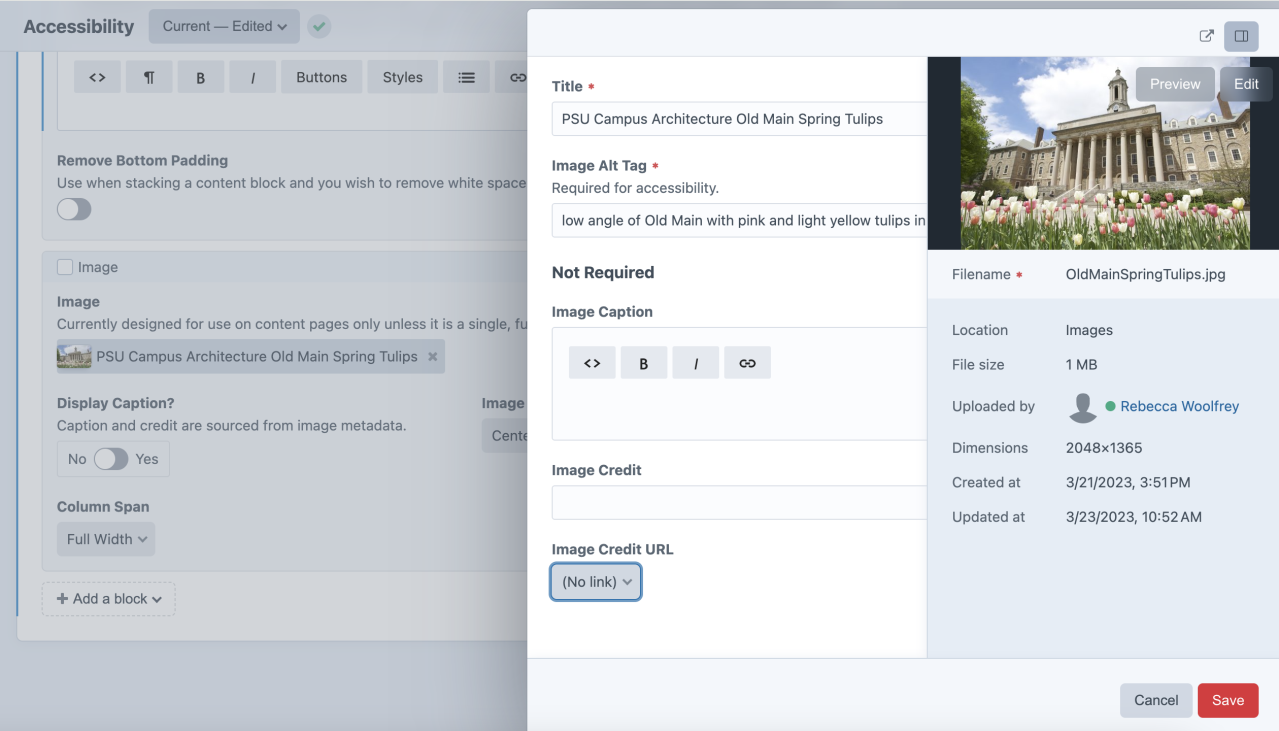Click inside the Title input field
The height and width of the screenshot is (731, 1279).
tap(738, 118)
